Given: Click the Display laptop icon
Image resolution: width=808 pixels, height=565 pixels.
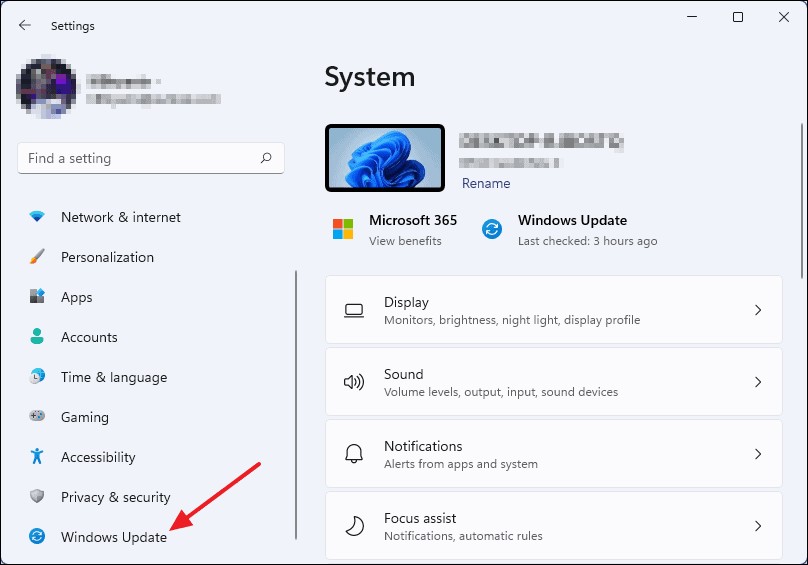Looking at the screenshot, I should (354, 310).
